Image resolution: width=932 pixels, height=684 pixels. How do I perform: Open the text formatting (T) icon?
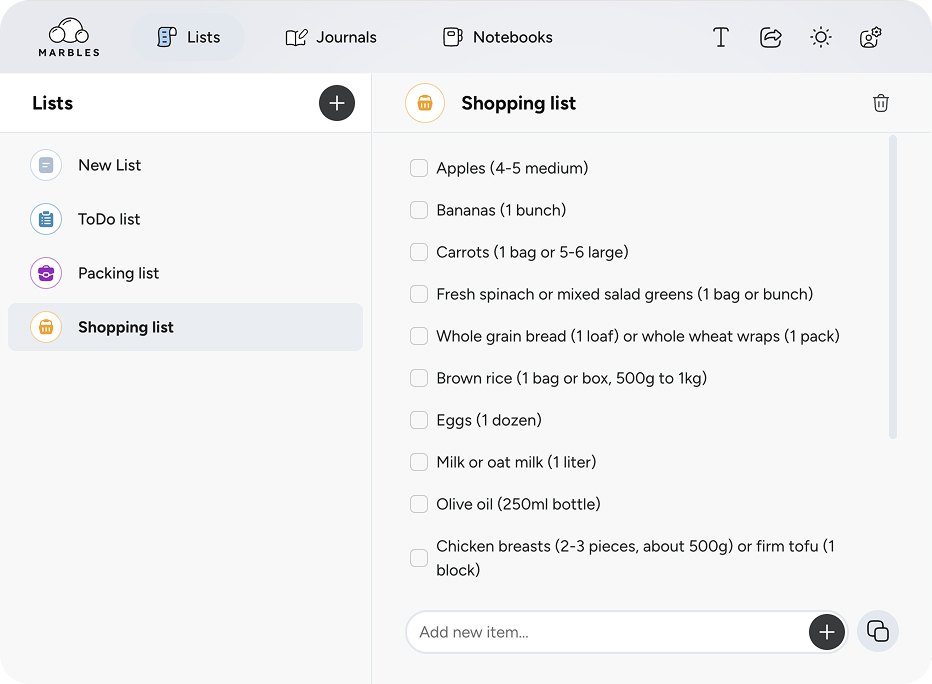720,37
